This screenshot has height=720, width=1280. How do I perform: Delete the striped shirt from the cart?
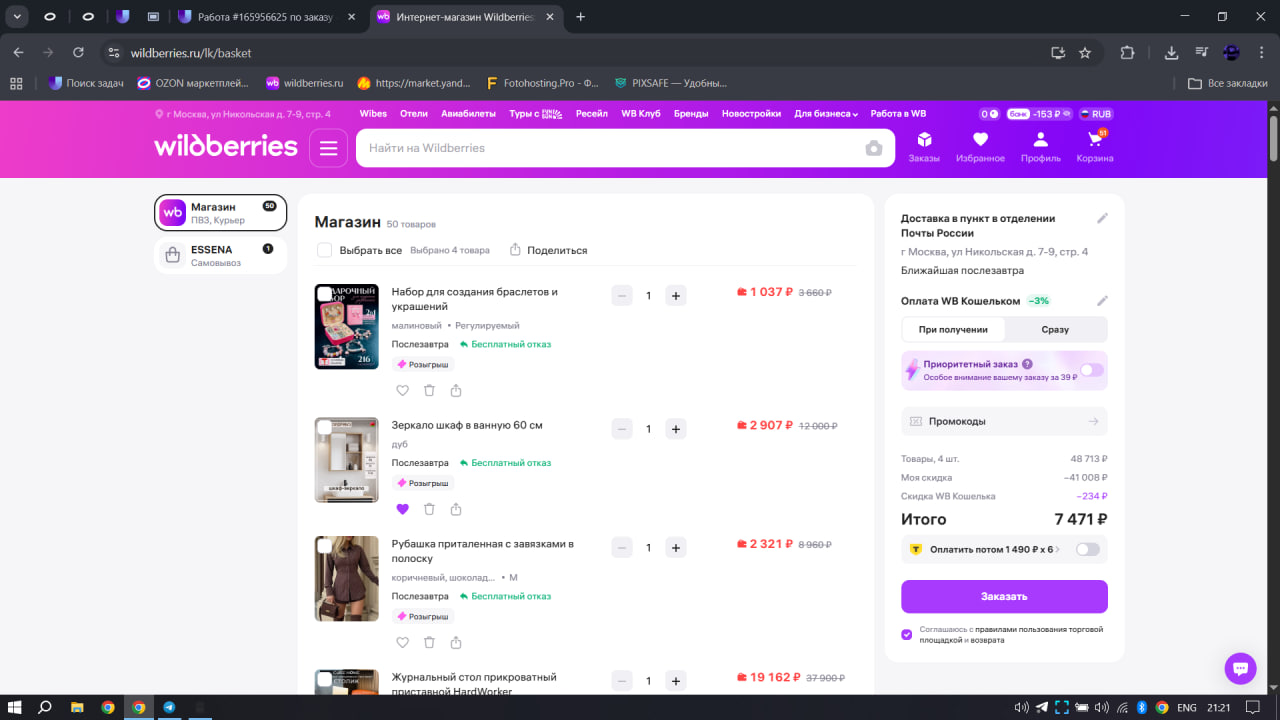429,643
